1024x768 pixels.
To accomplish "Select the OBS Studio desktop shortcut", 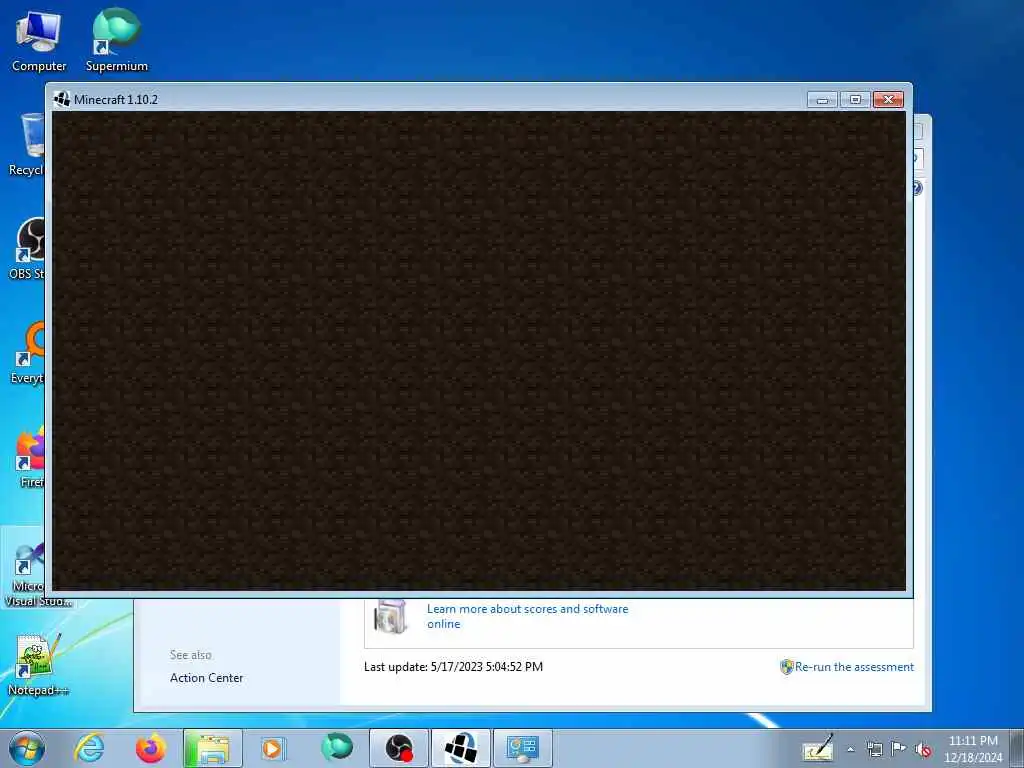I will point(26,249).
